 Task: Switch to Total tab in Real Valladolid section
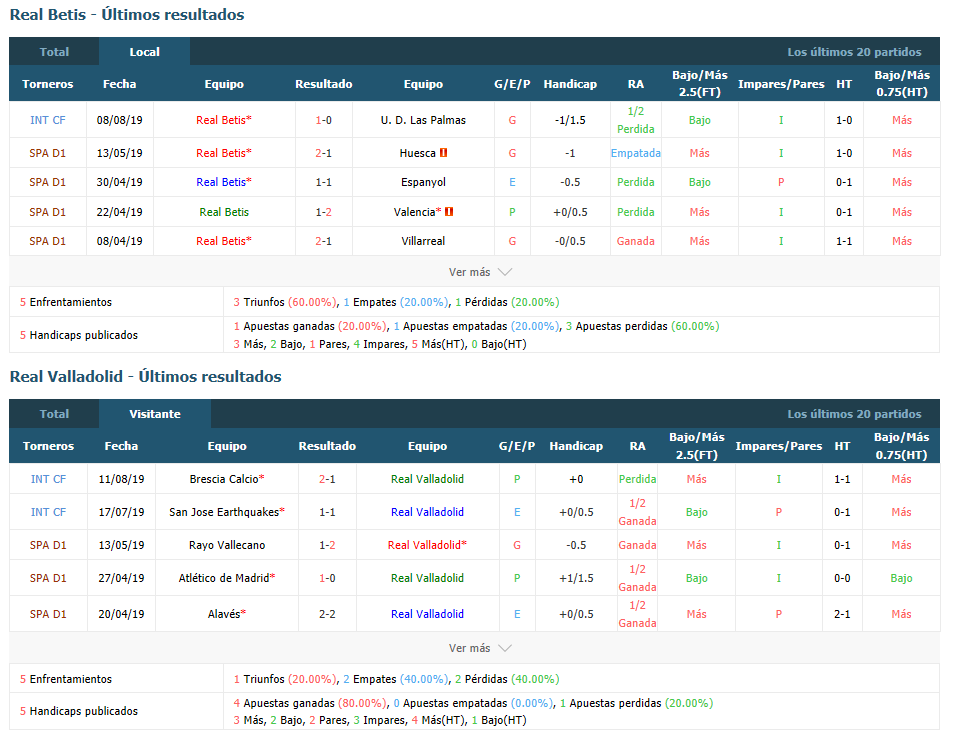point(54,414)
